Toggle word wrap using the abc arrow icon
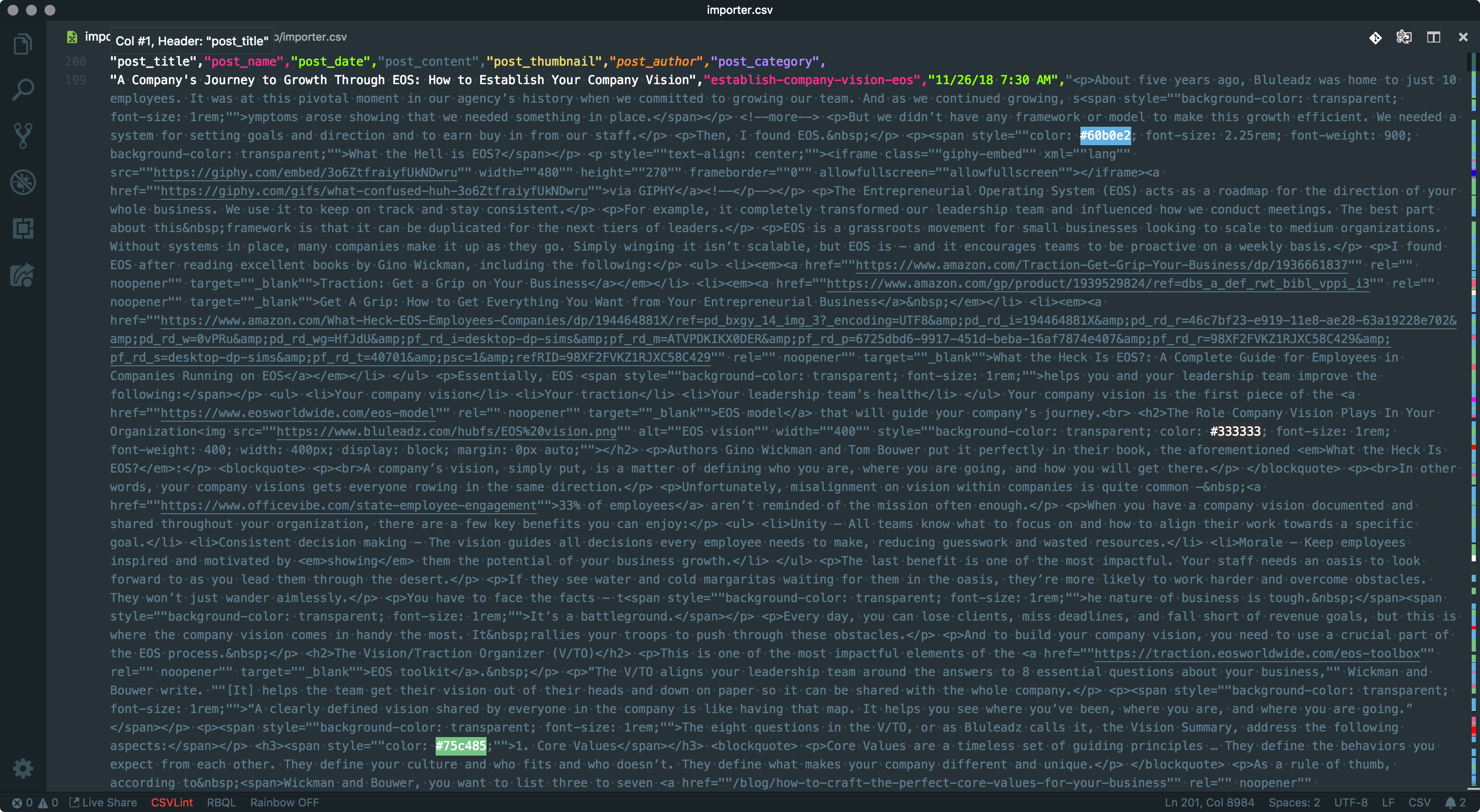Image resolution: width=1480 pixels, height=812 pixels. point(1404,37)
